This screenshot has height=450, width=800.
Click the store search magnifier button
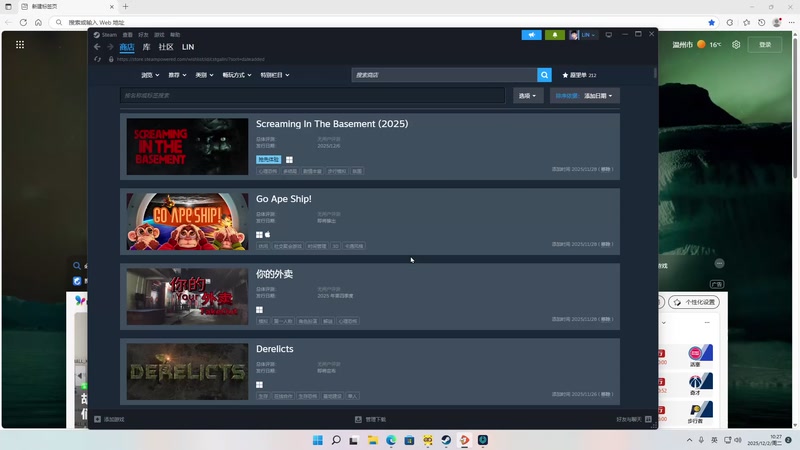click(544, 75)
